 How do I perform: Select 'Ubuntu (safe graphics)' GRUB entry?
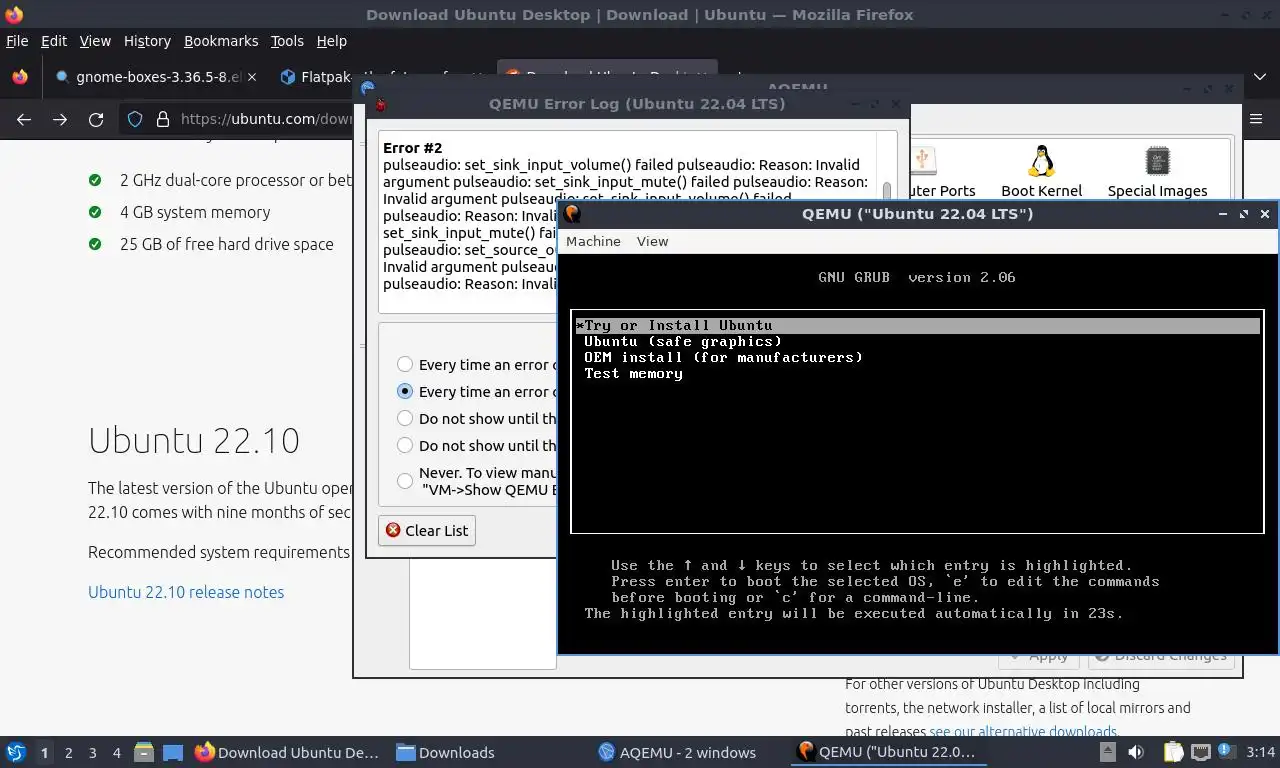click(x=683, y=341)
